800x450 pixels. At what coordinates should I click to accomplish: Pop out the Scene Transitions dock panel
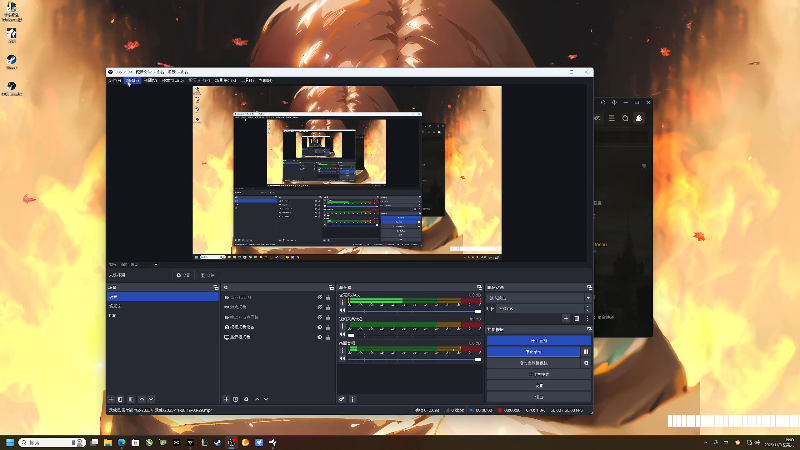(x=589, y=288)
